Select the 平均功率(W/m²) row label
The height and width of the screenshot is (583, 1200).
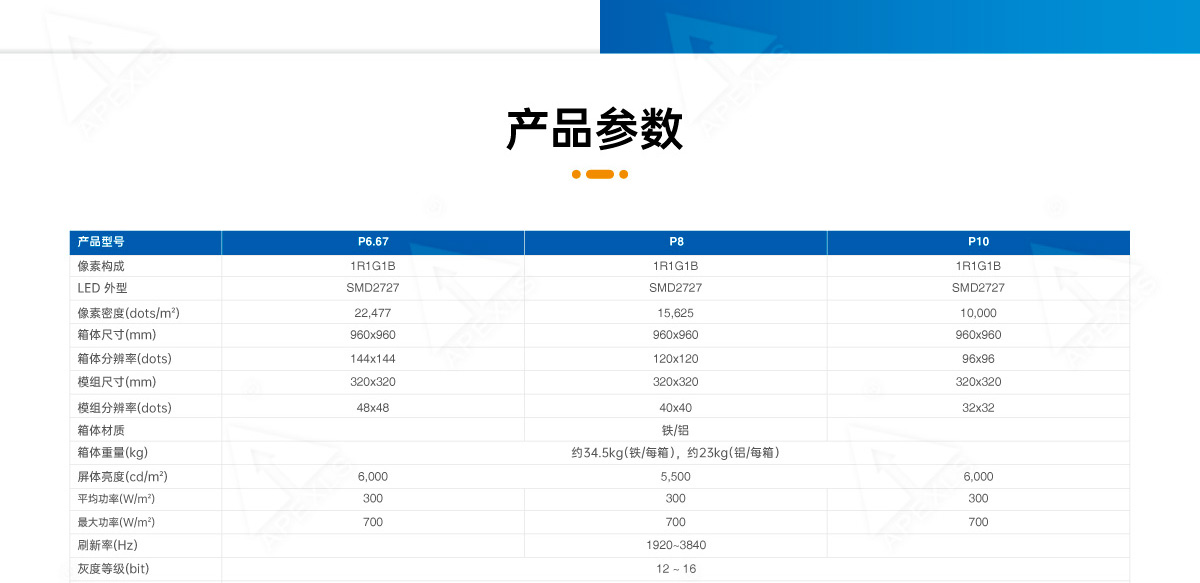(x=116, y=498)
